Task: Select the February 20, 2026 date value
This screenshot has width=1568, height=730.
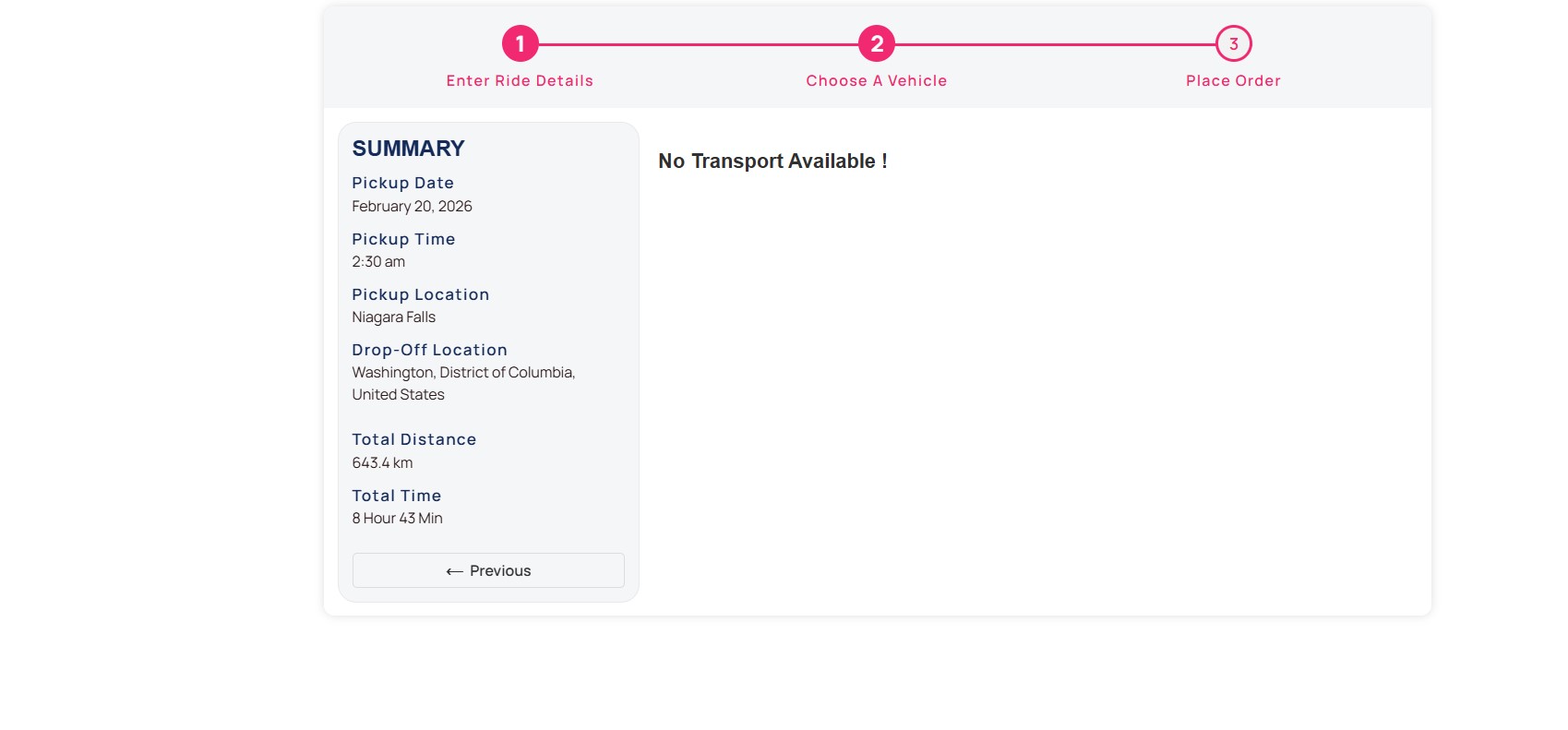Action: tap(412, 207)
